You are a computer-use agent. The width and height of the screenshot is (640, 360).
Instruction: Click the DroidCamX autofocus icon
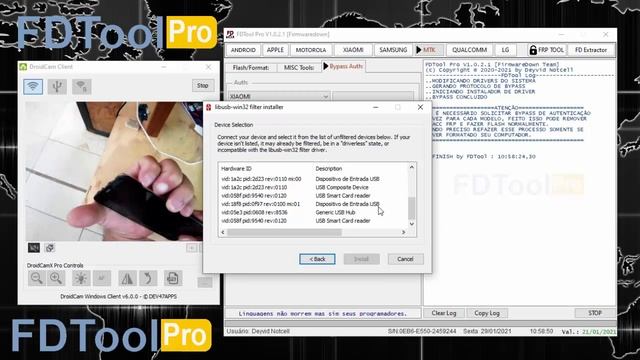point(102,278)
